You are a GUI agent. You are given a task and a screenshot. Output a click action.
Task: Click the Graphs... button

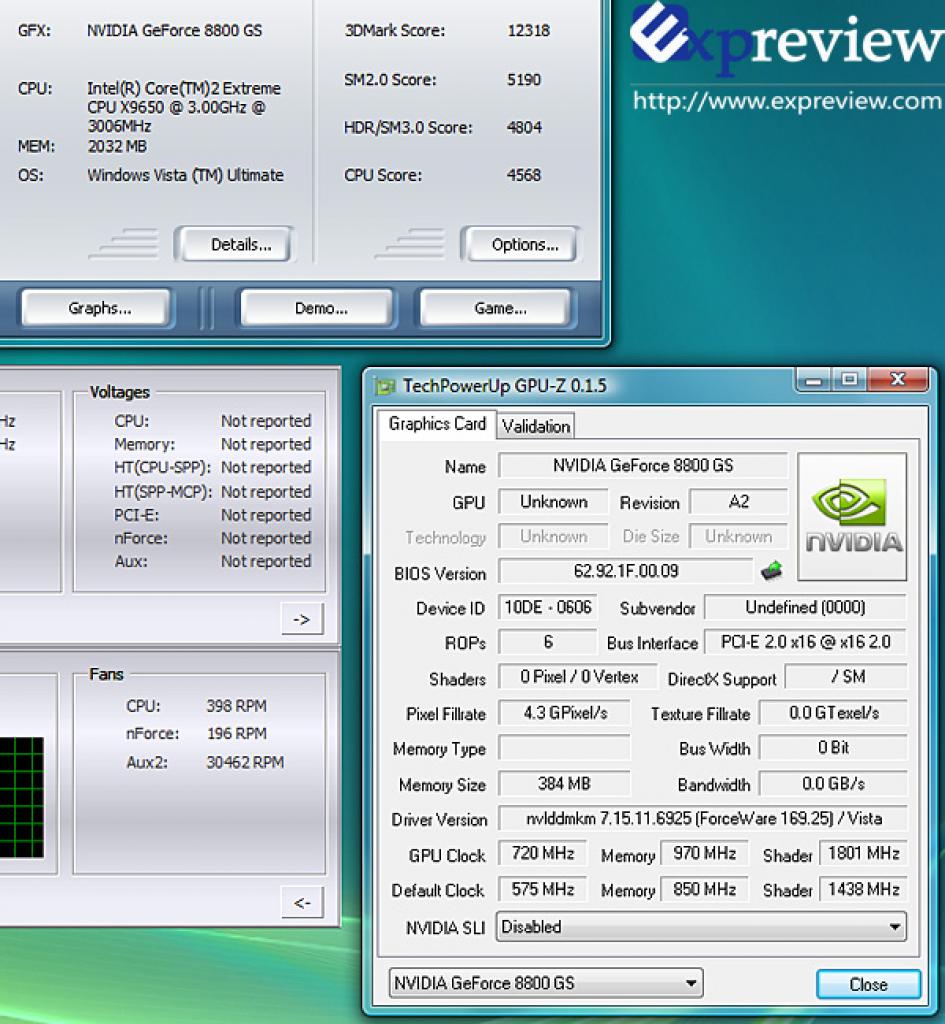[97, 308]
